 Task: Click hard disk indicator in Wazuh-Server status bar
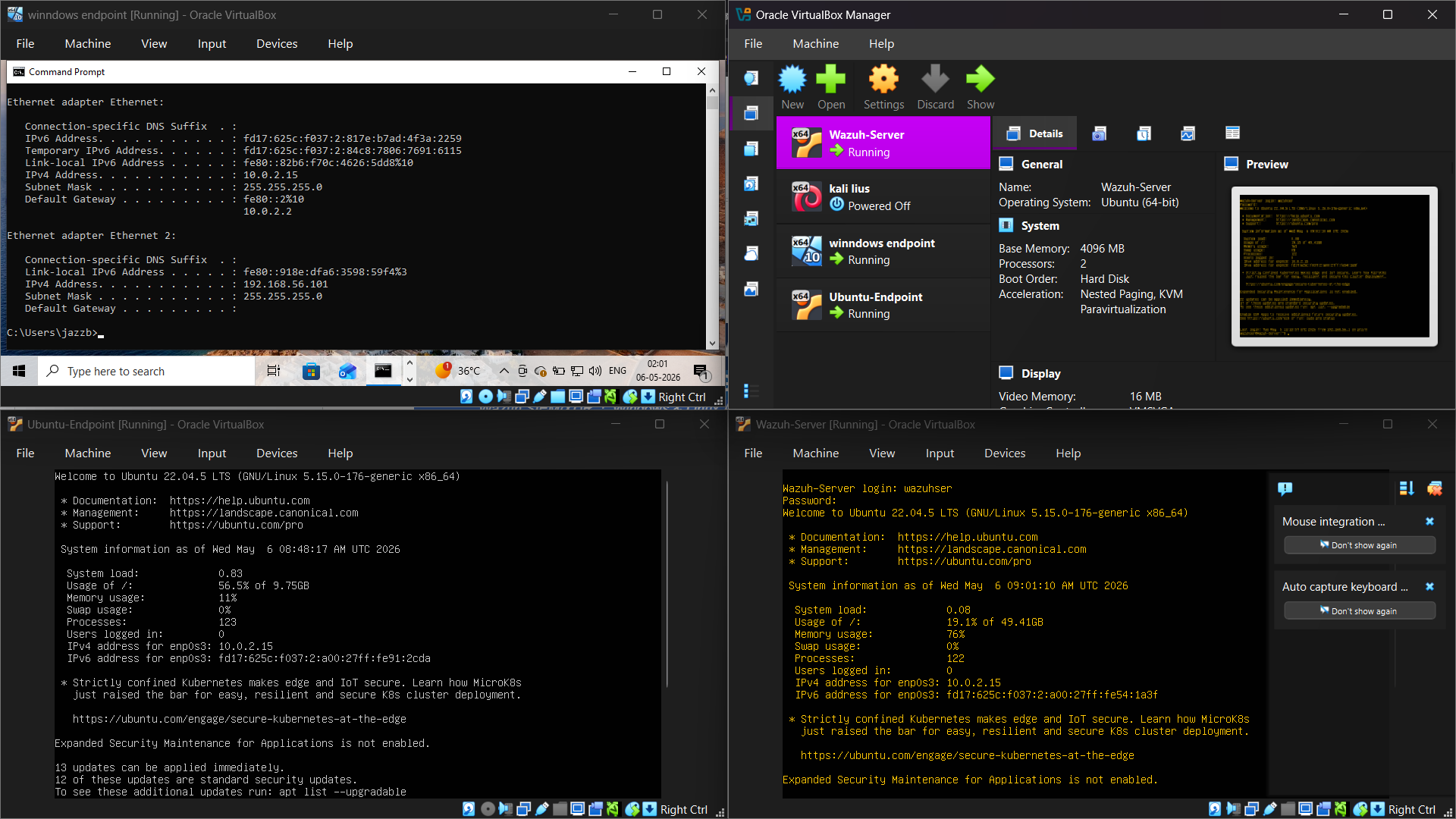point(1215,809)
